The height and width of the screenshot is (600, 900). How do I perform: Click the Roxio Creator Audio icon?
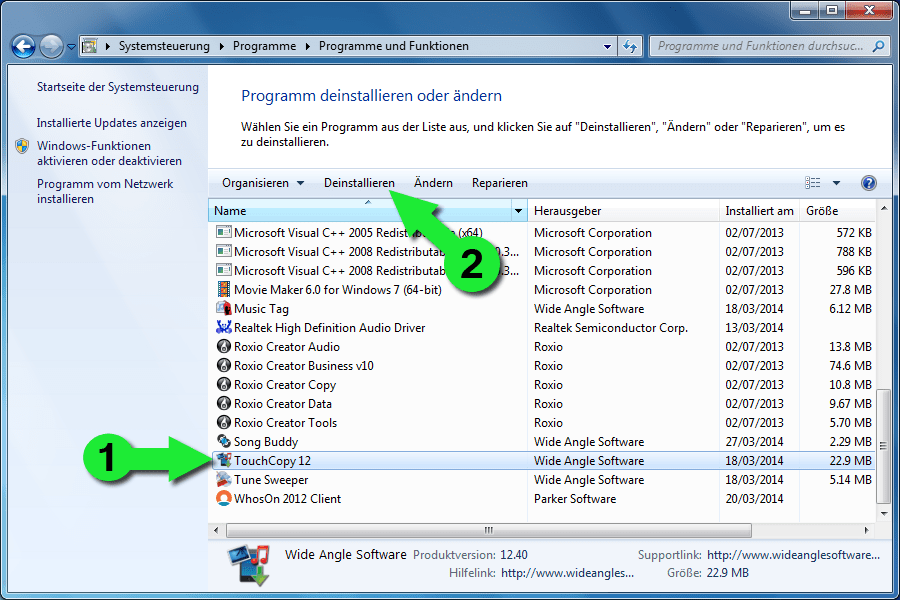click(x=223, y=346)
